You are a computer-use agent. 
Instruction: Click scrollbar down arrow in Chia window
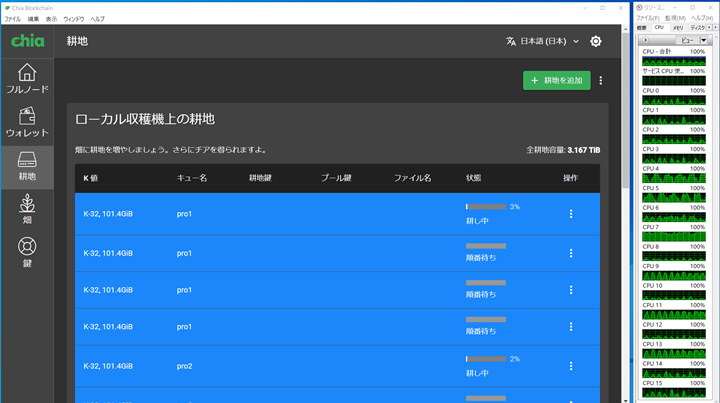625,400
